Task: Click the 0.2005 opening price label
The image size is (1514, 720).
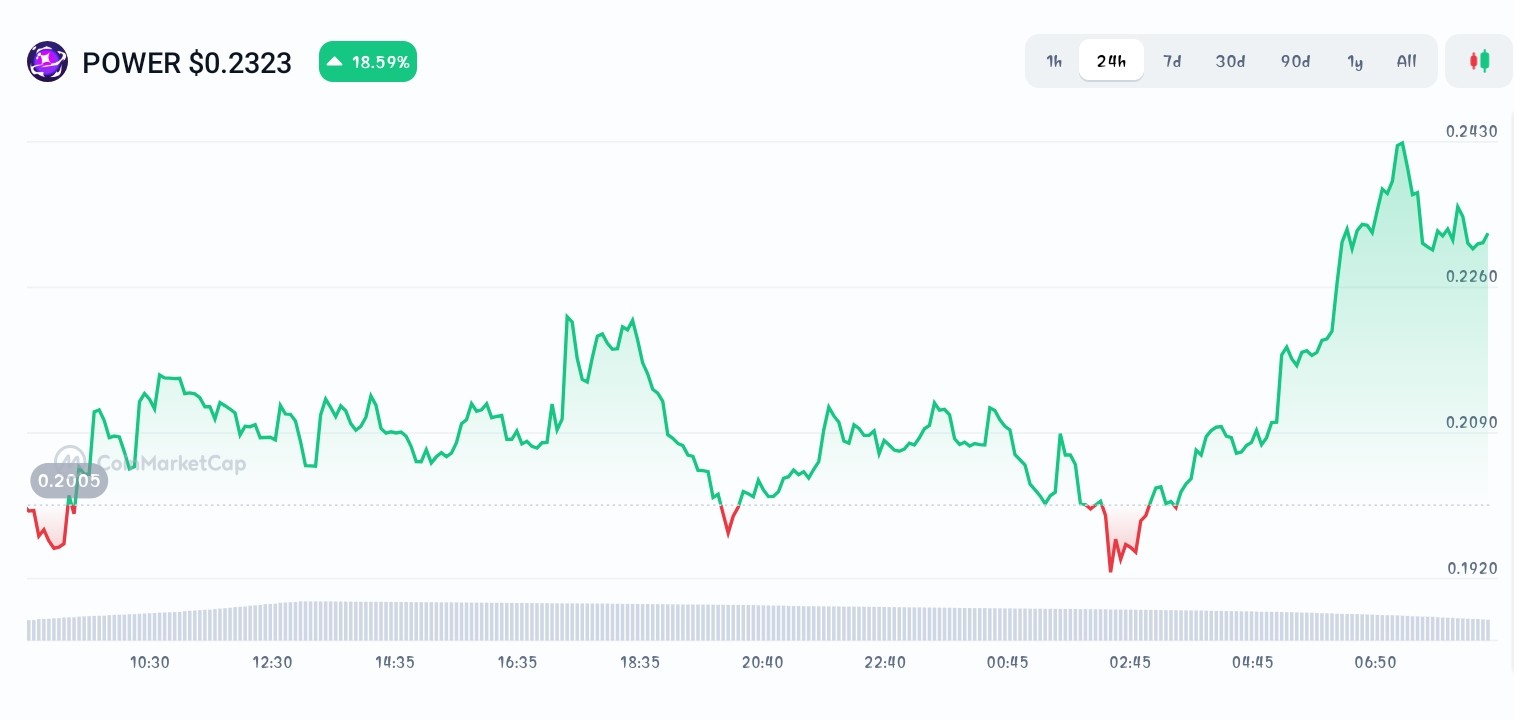Action: (x=69, y=481)
